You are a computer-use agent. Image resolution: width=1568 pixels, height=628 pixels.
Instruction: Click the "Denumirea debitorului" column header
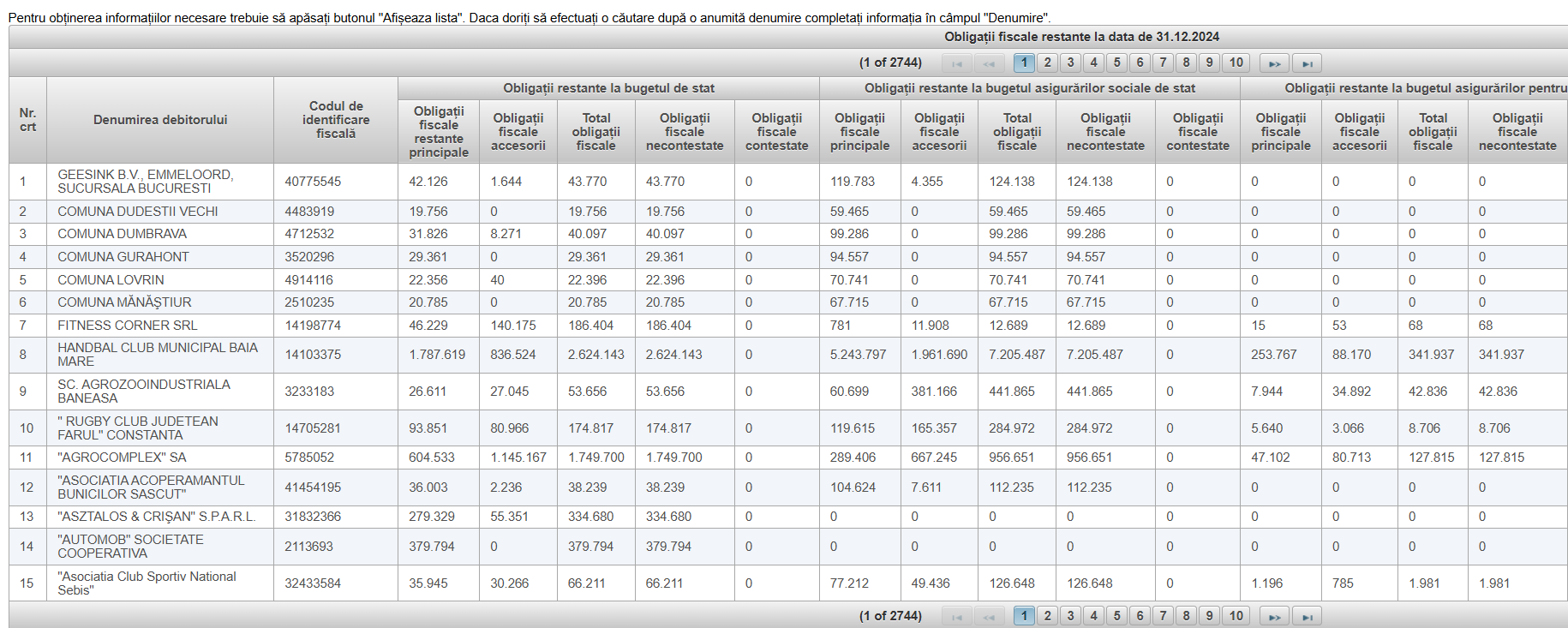coord(160,120)
